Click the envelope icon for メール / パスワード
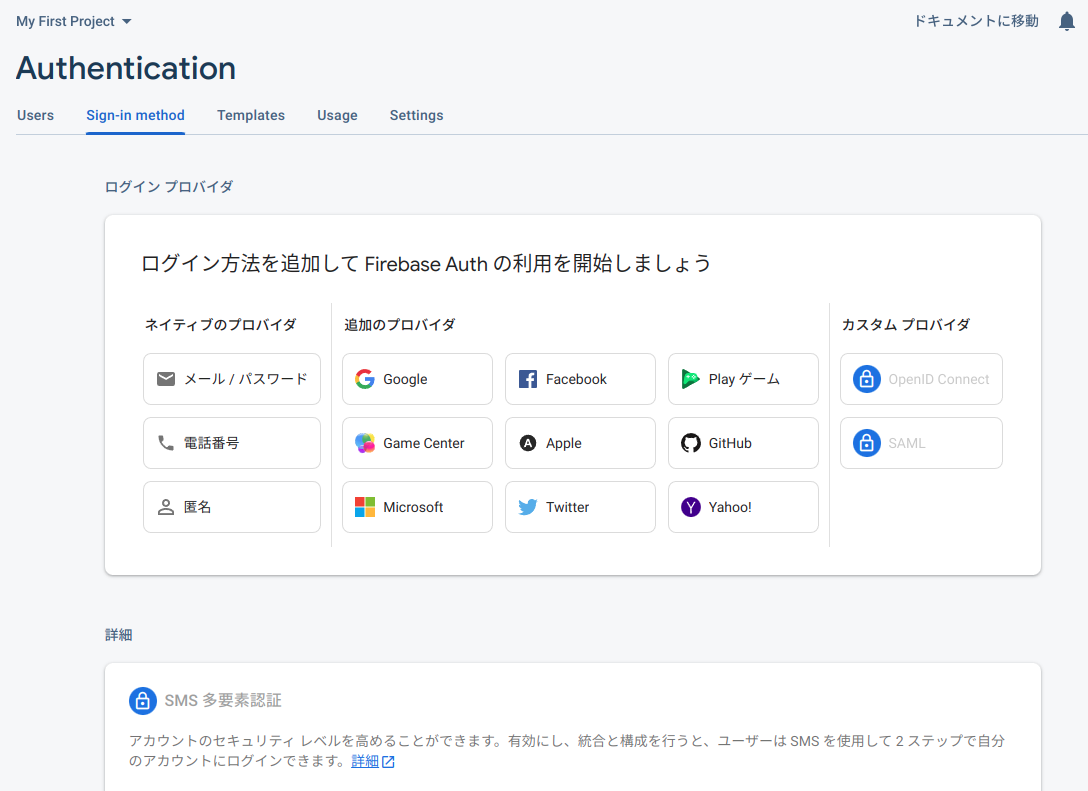The image size is (1088, 791). 166,379
